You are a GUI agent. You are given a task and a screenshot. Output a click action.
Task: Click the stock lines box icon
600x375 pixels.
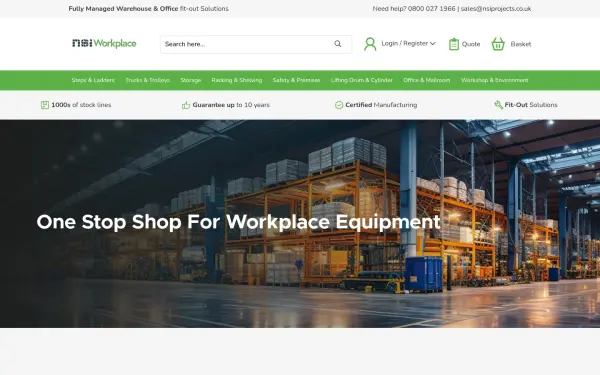45,105
